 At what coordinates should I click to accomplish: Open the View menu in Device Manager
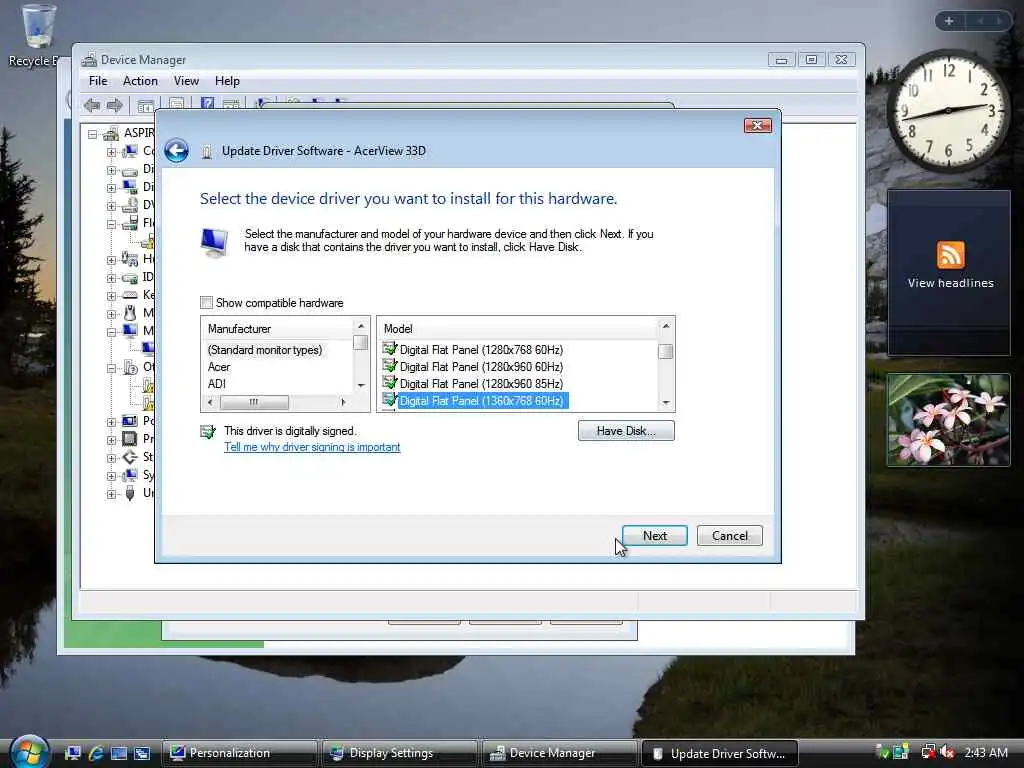pyautogui.click(x=186, y=81)
